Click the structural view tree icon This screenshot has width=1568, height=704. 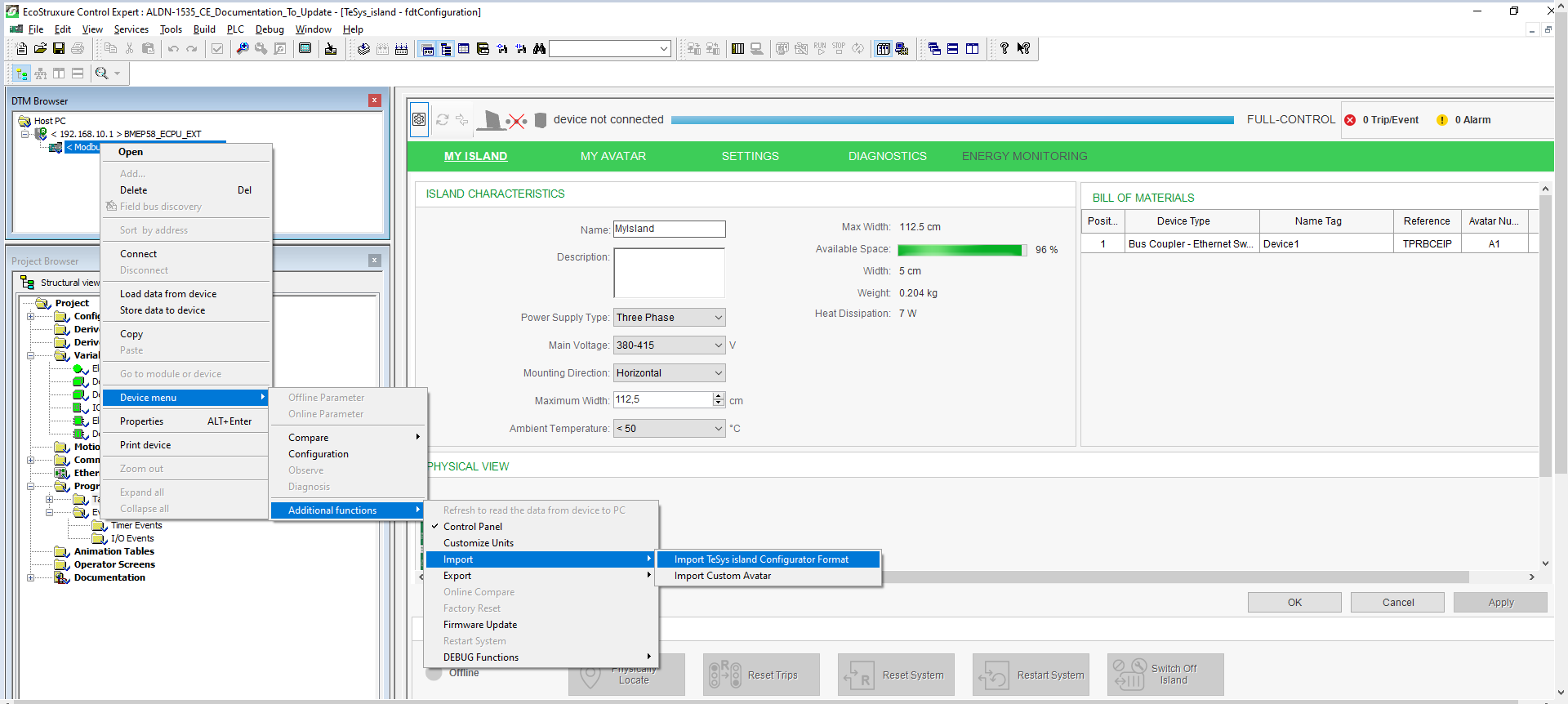coord(22,74)
